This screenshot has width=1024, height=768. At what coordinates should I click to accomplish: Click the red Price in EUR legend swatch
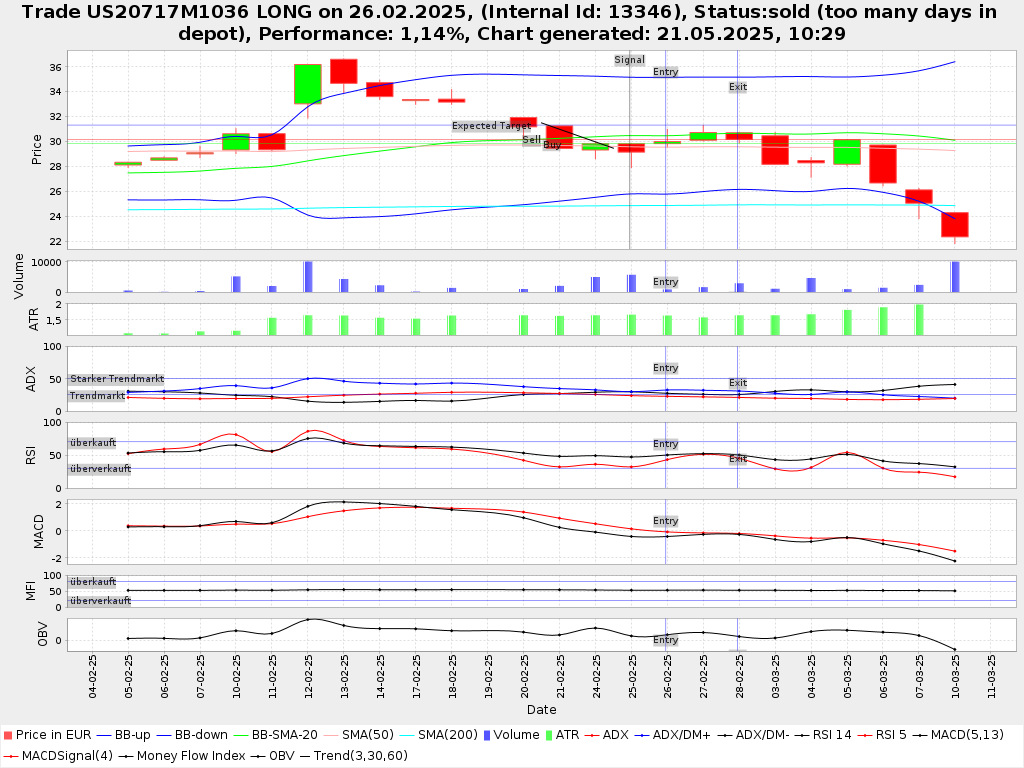pos(8,735)
